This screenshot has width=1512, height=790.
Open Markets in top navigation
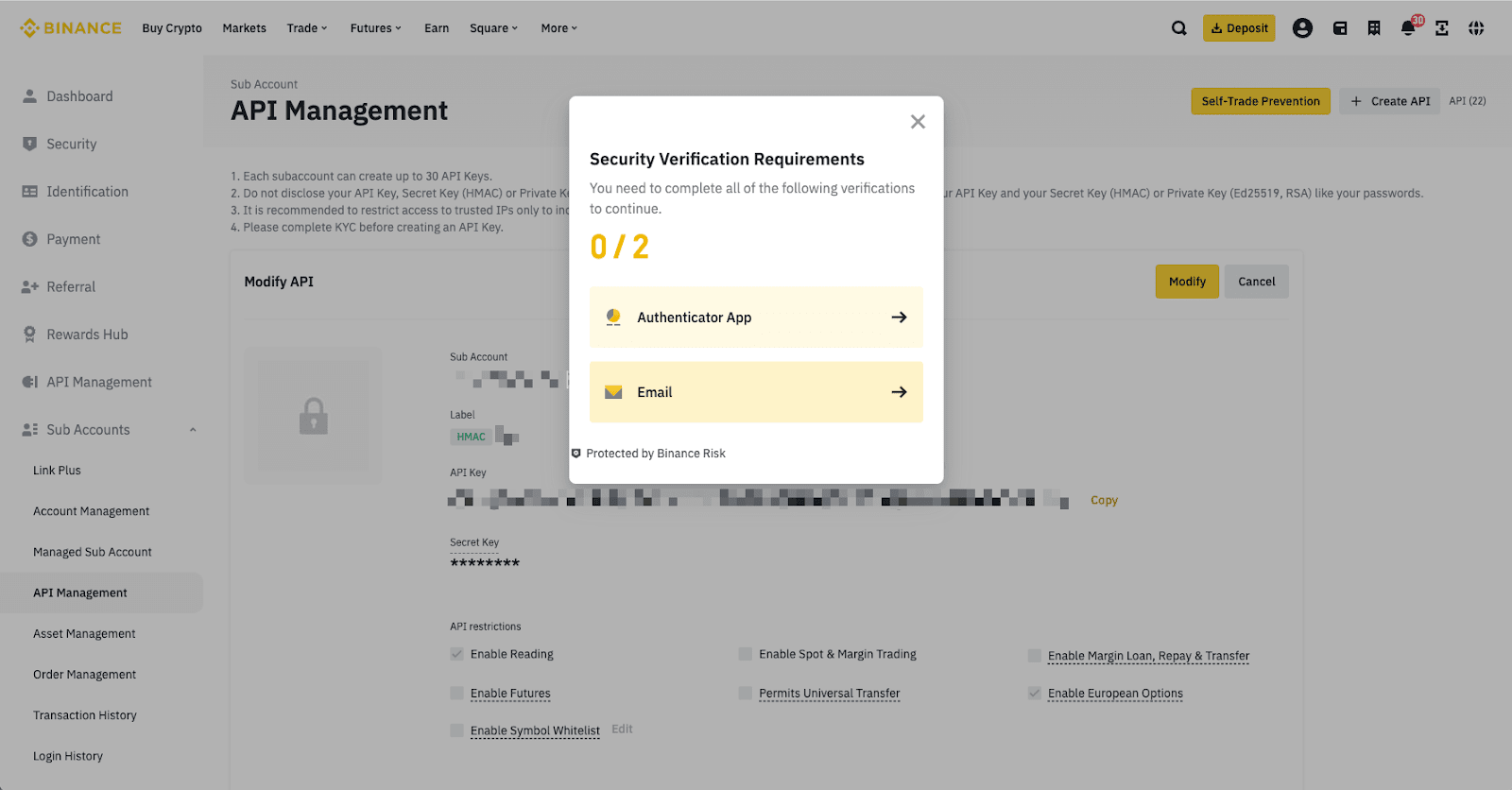(x=244, y=28)
